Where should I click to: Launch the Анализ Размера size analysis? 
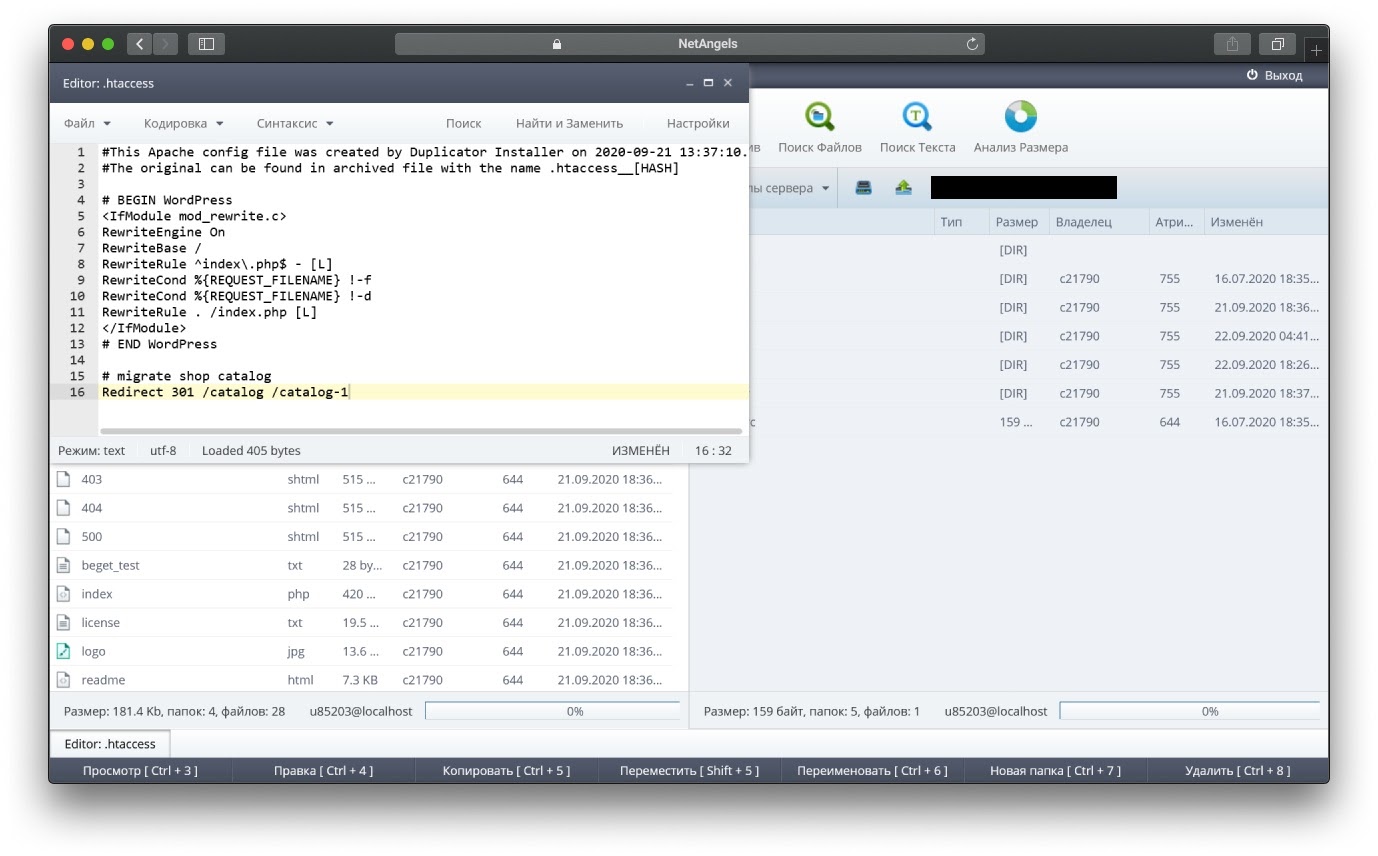click(x=1020, y=127)
